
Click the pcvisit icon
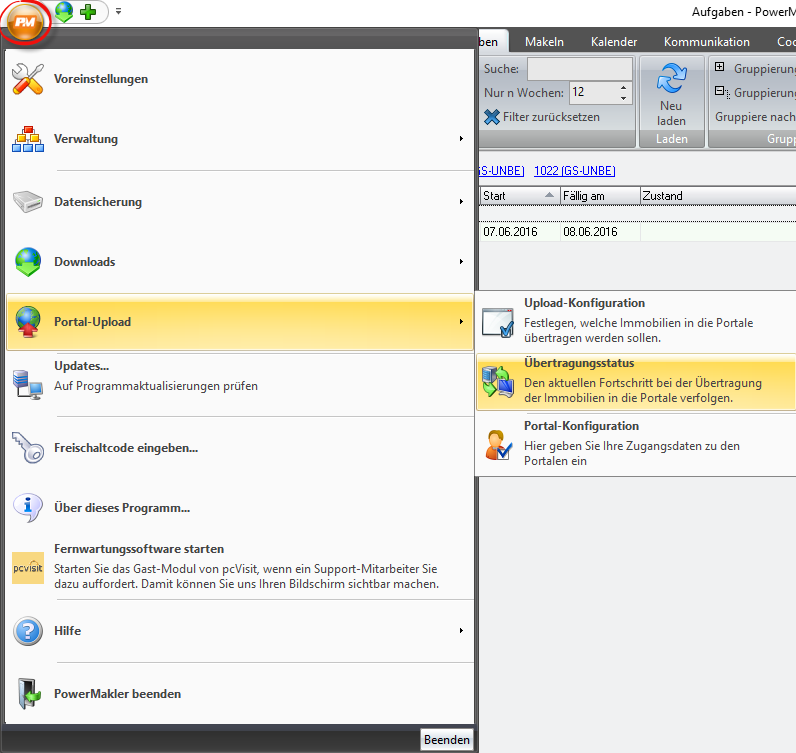click(28, 568)
